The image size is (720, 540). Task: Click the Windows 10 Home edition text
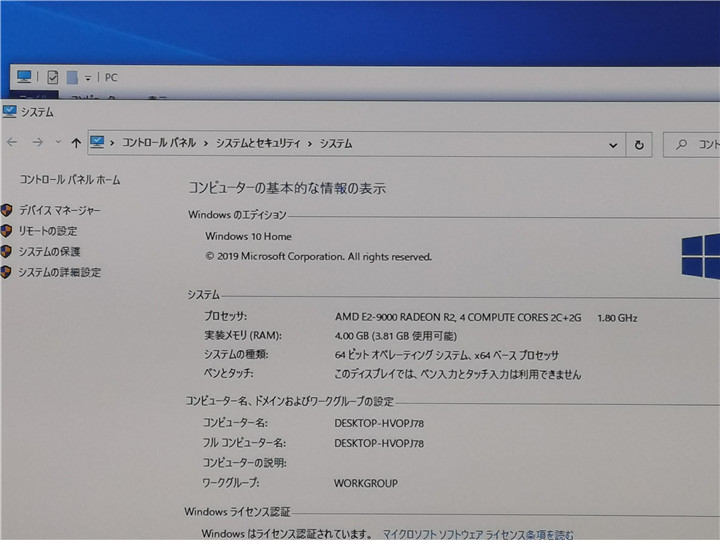[248, 236]
